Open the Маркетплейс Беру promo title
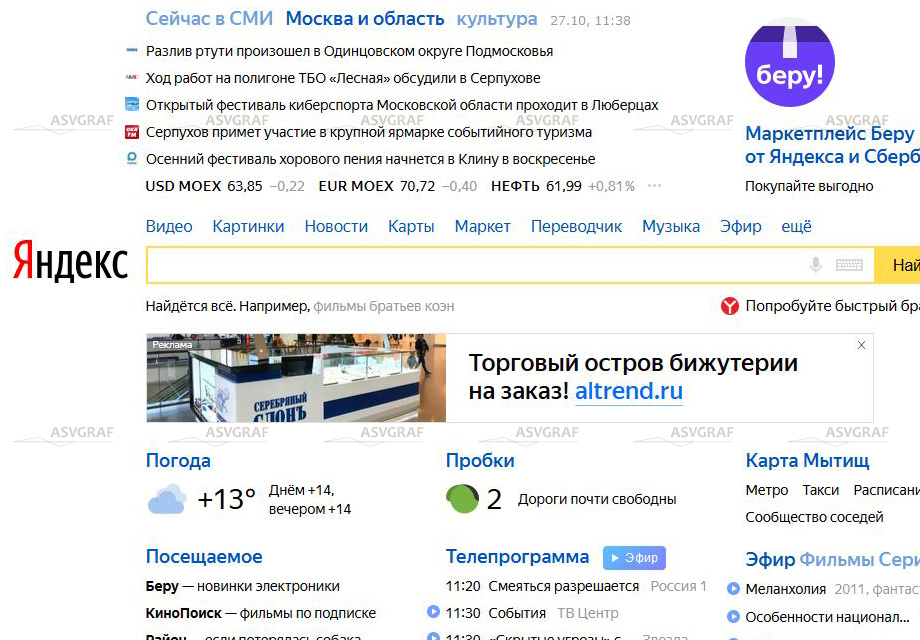Screen dimensions: 920x640 tap(833, 145)
